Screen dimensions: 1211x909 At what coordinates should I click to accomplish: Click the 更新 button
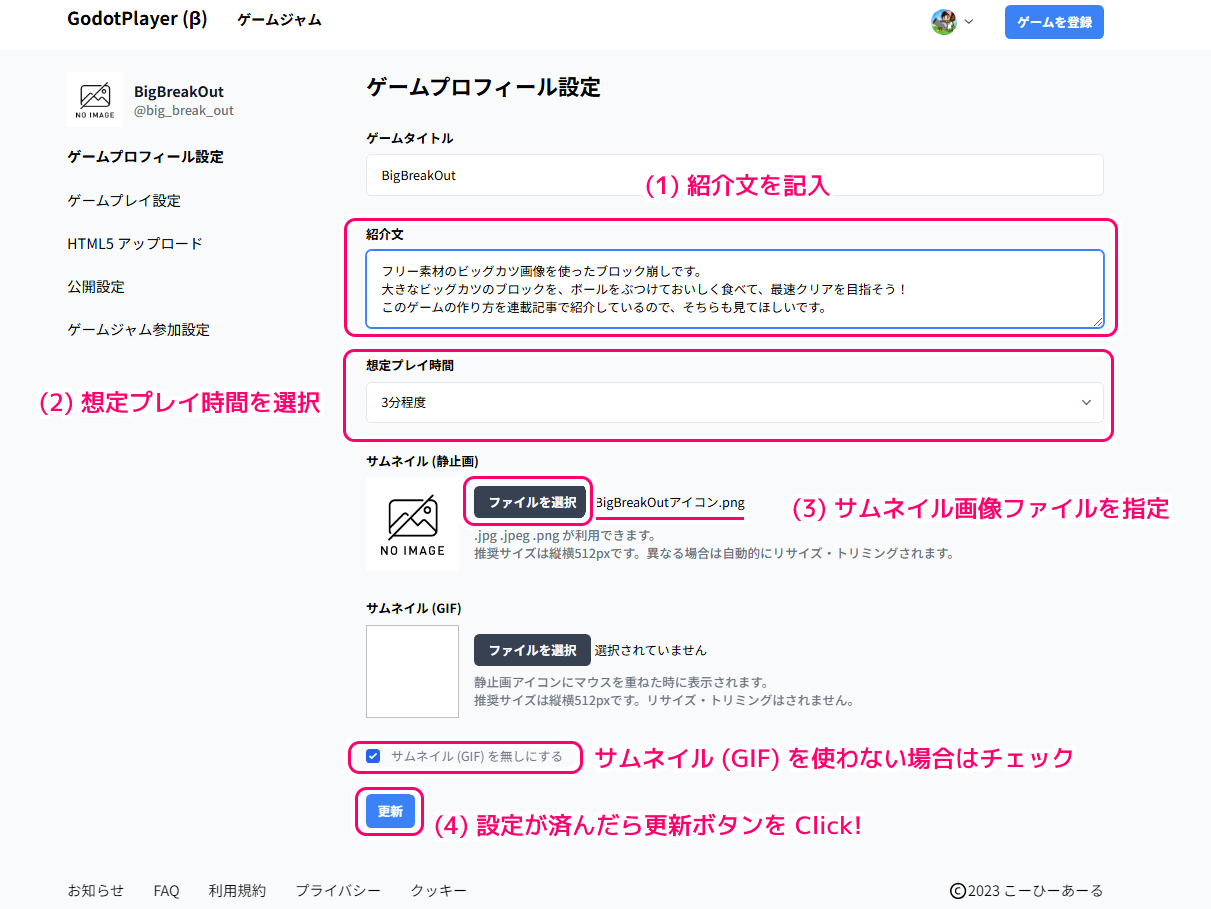point(390,811)
